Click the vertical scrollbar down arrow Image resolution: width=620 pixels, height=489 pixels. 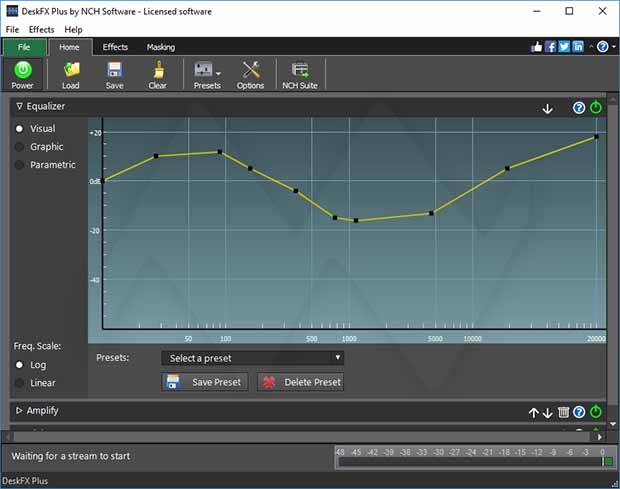coord(613,424)
